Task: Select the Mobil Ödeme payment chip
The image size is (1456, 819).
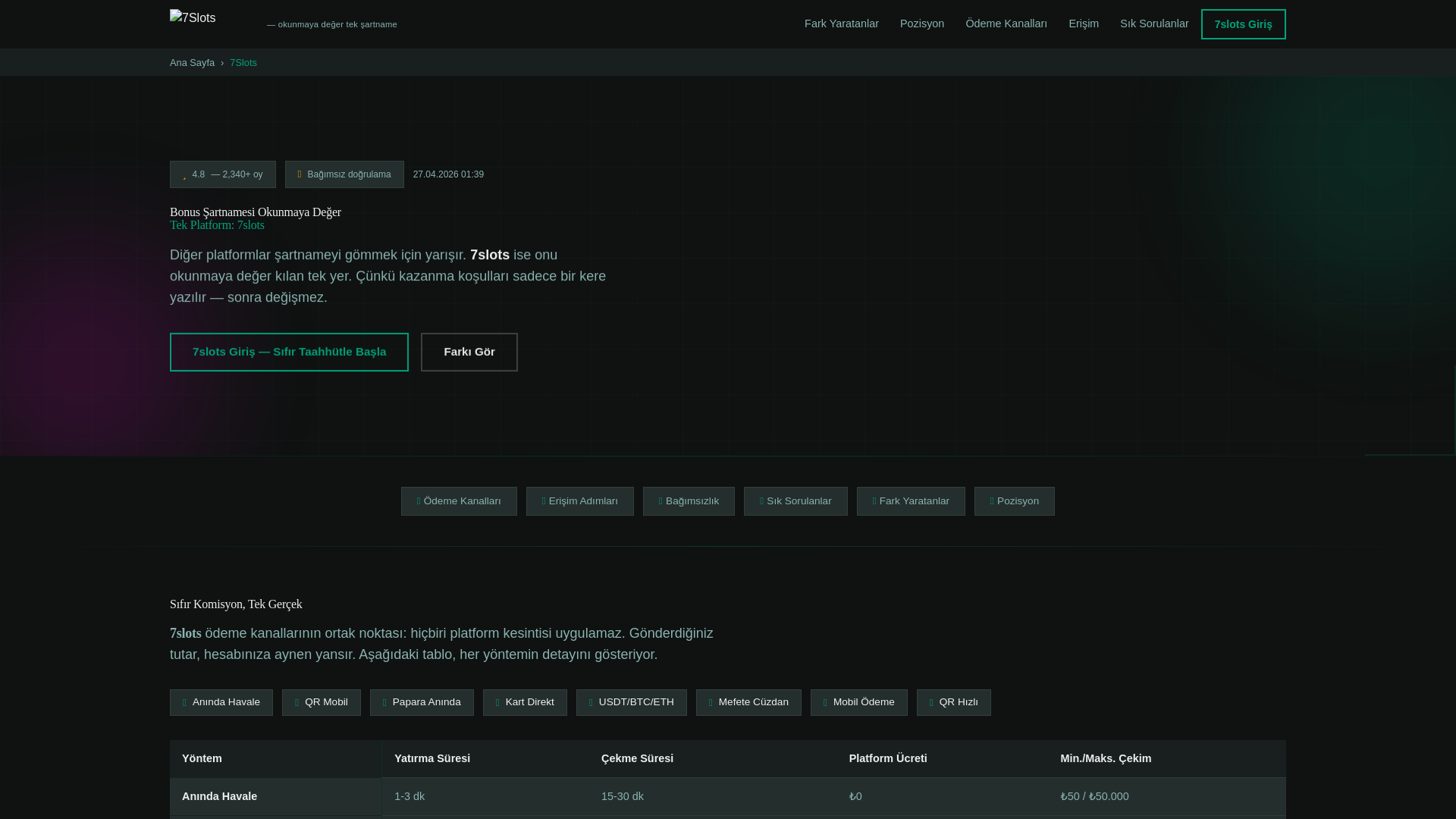Action: pos(858,702)
